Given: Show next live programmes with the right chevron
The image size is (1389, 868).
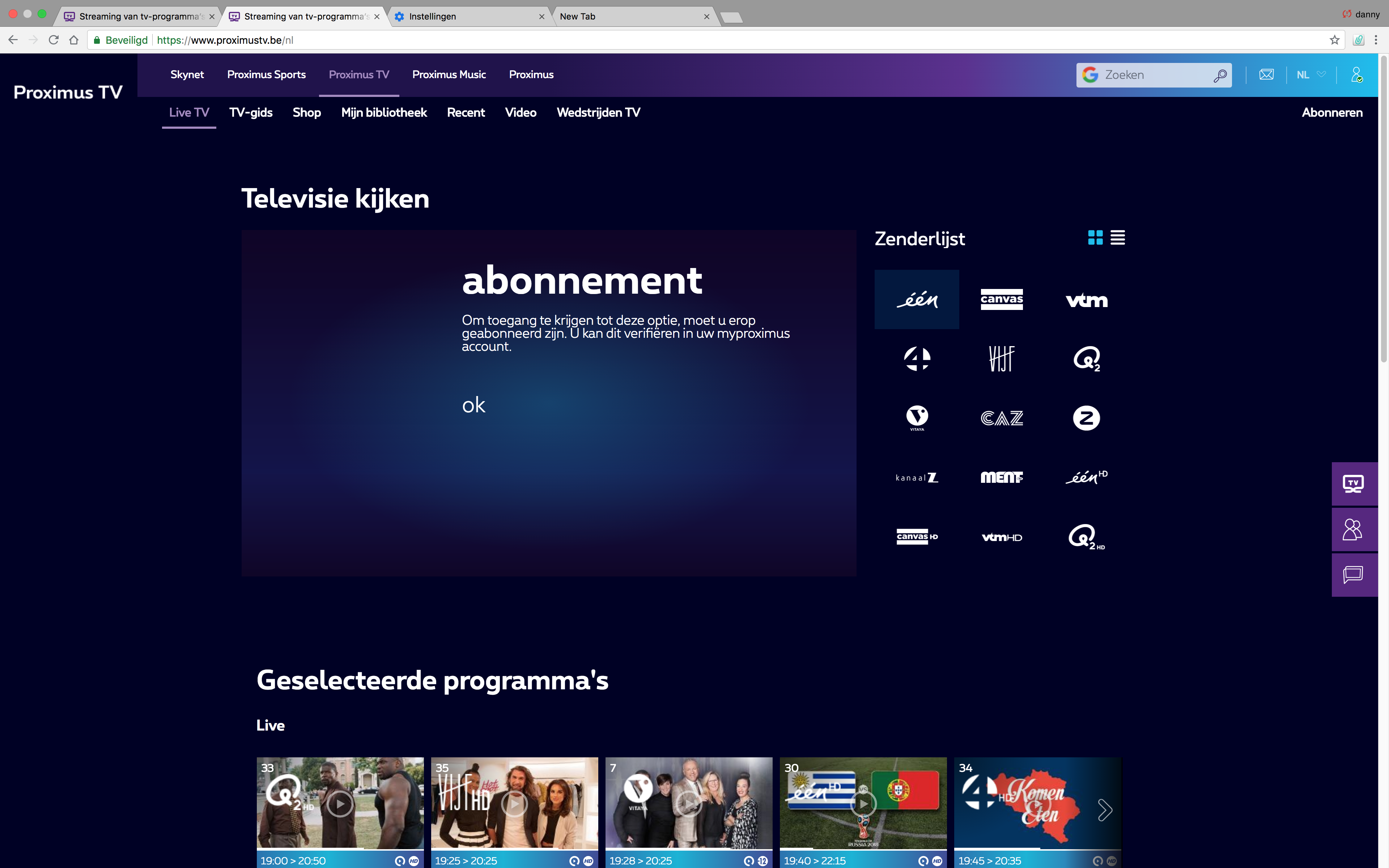Looking at the screenshot, I should coord(1105,810).
